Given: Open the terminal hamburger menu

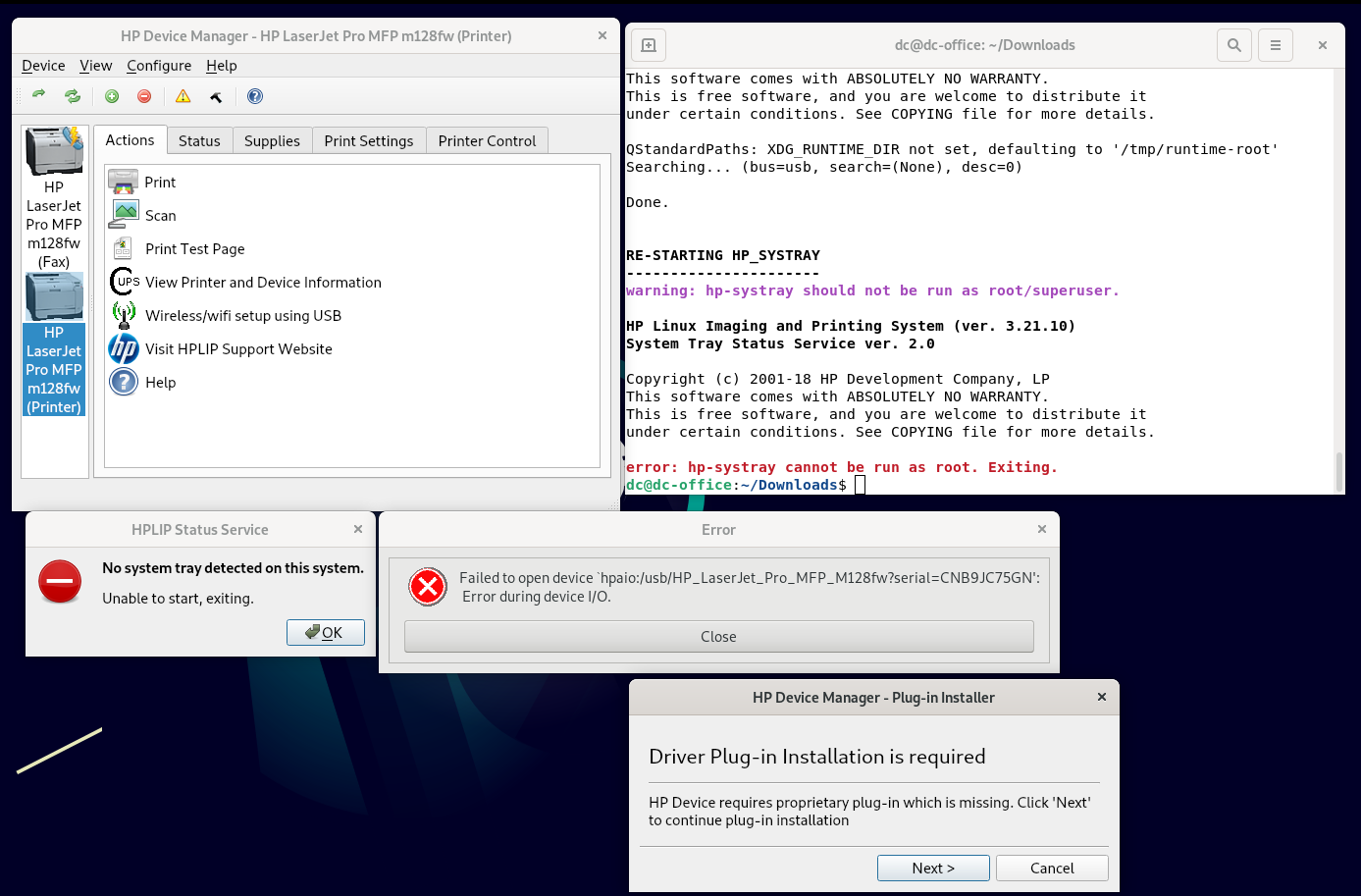Looking at the screenshot, I should point(1276,45).
